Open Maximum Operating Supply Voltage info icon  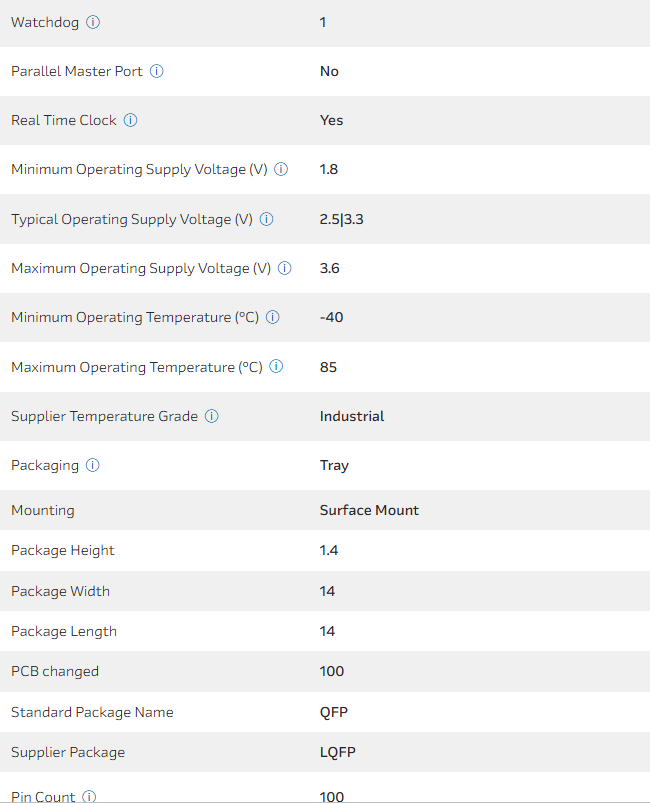pyautogui.click(x=285, y=268)
